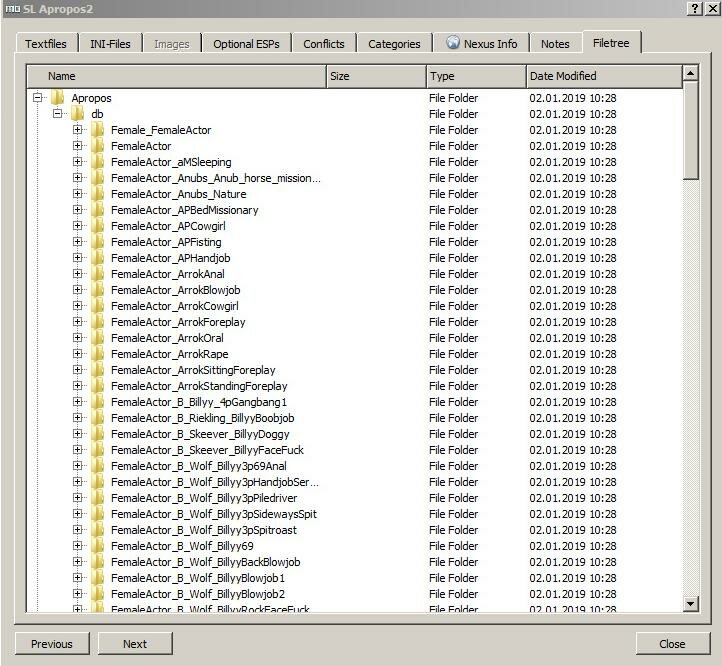Collapse the db folder node
The height and width of the screenshot is (666, 722).
point(58,113)
